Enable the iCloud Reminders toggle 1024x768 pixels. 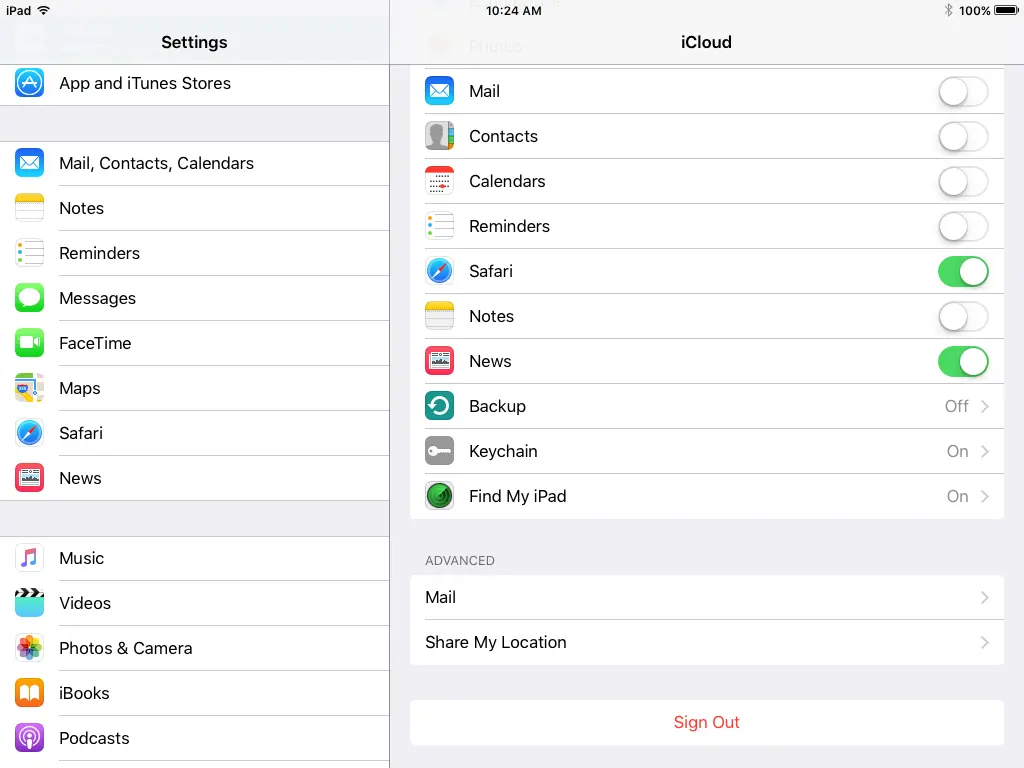(x=963, y=227)
